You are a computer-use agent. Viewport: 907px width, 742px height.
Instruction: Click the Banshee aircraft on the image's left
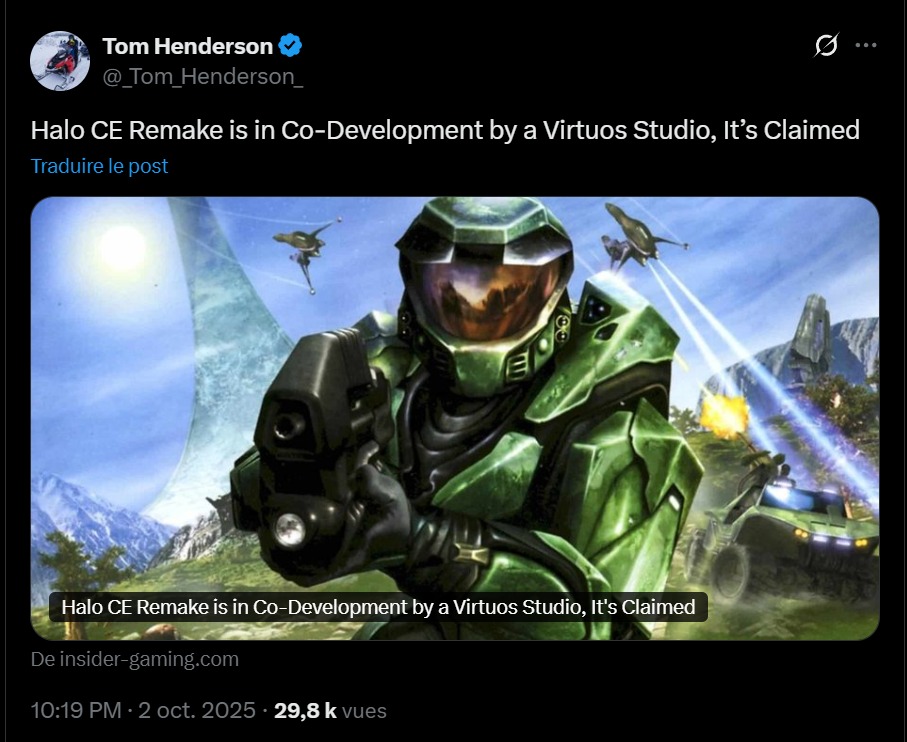(x=307, y=252)
